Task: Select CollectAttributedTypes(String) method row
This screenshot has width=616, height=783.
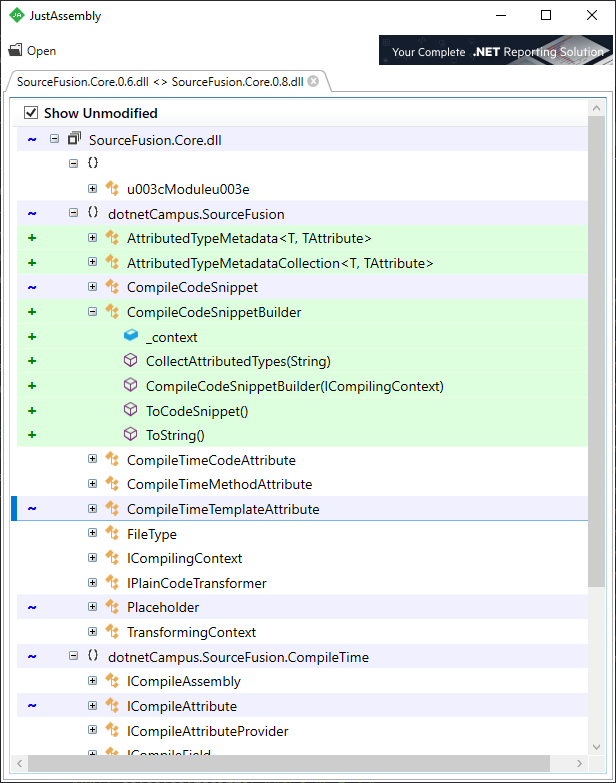Action: tap(238, 361)
